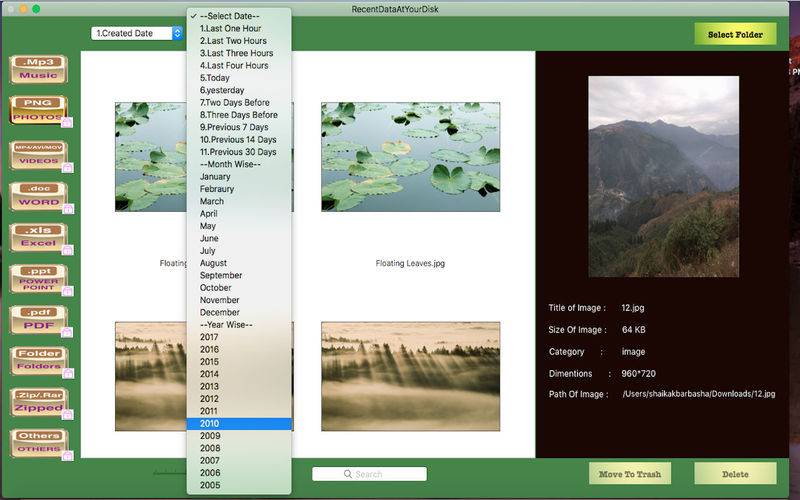Open the .doc Word category

39,196
